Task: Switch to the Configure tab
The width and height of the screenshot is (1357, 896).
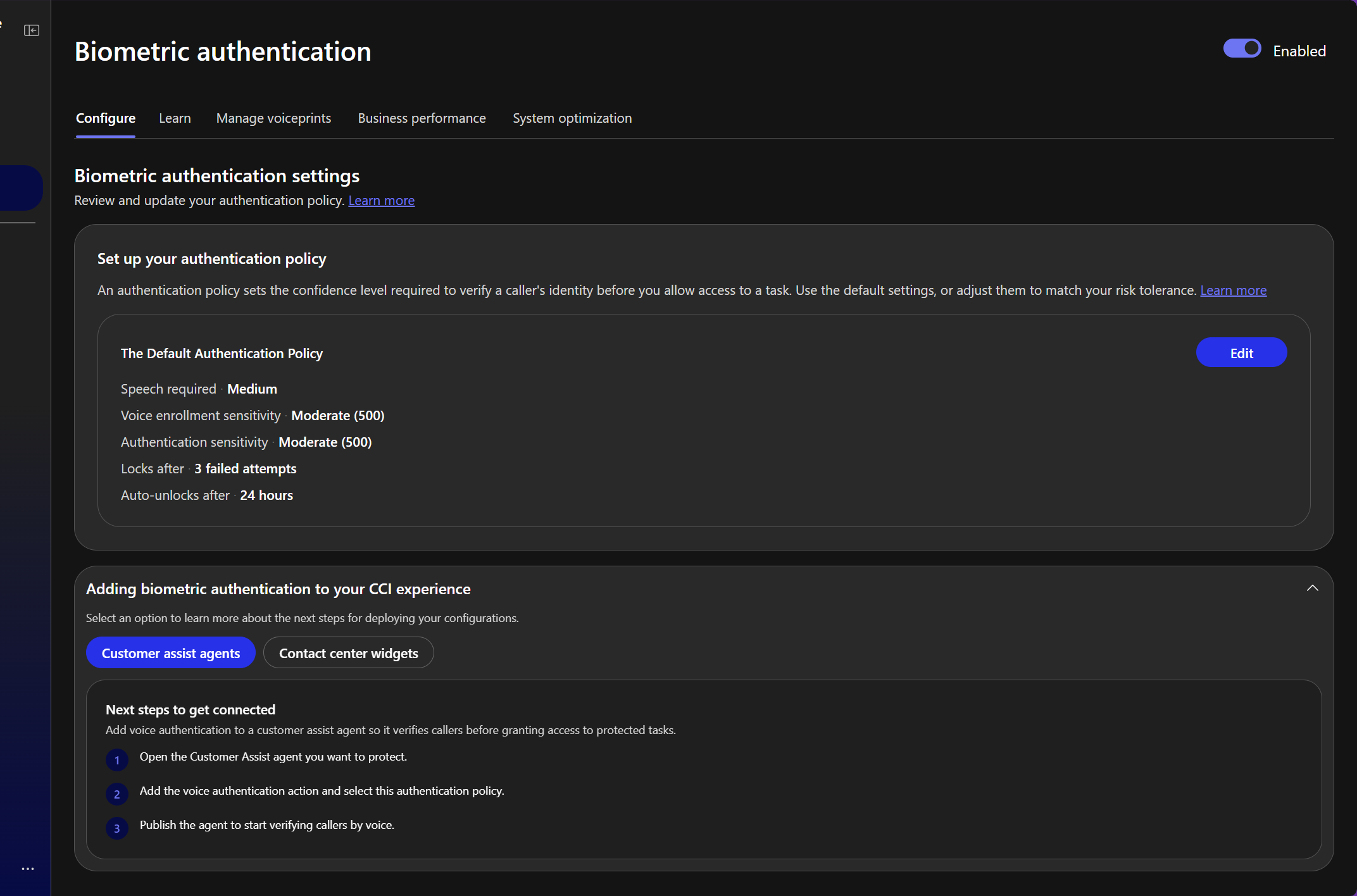Action: click(x=106, y=118)
